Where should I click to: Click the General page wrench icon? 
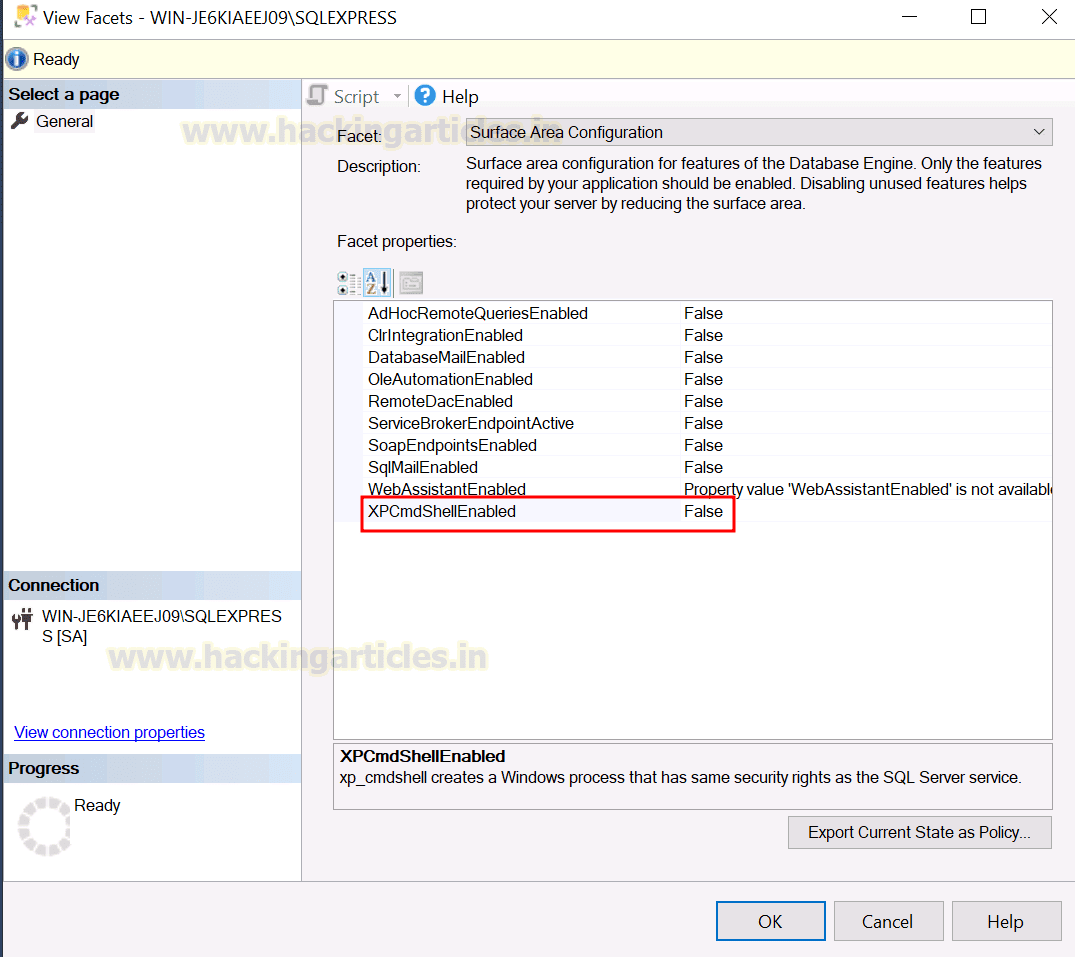click(20, 121)
